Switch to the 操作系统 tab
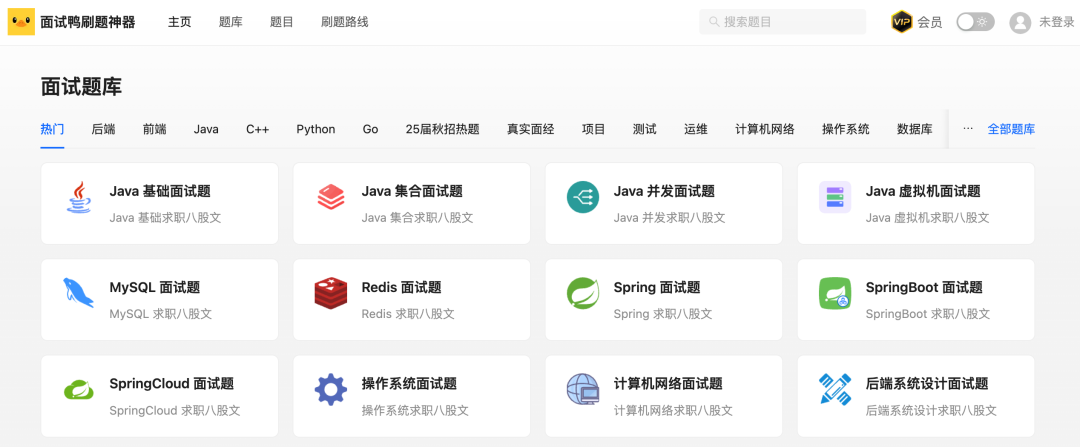The height and width of the screenshot is (447, 1080). (846, 129)
